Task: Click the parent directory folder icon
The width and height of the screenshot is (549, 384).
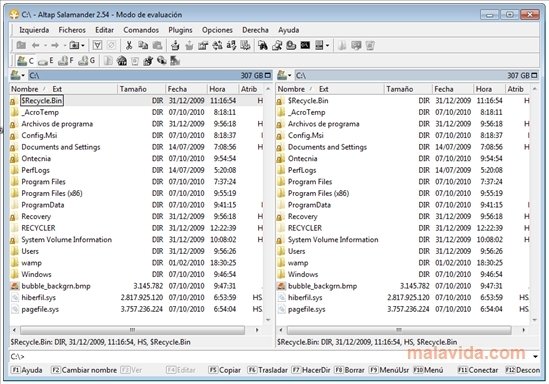Action: click(21, 45)
